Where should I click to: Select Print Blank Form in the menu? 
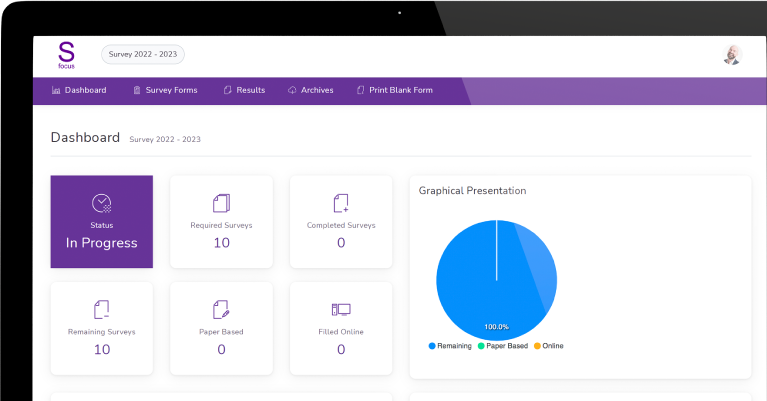[395, 90]
